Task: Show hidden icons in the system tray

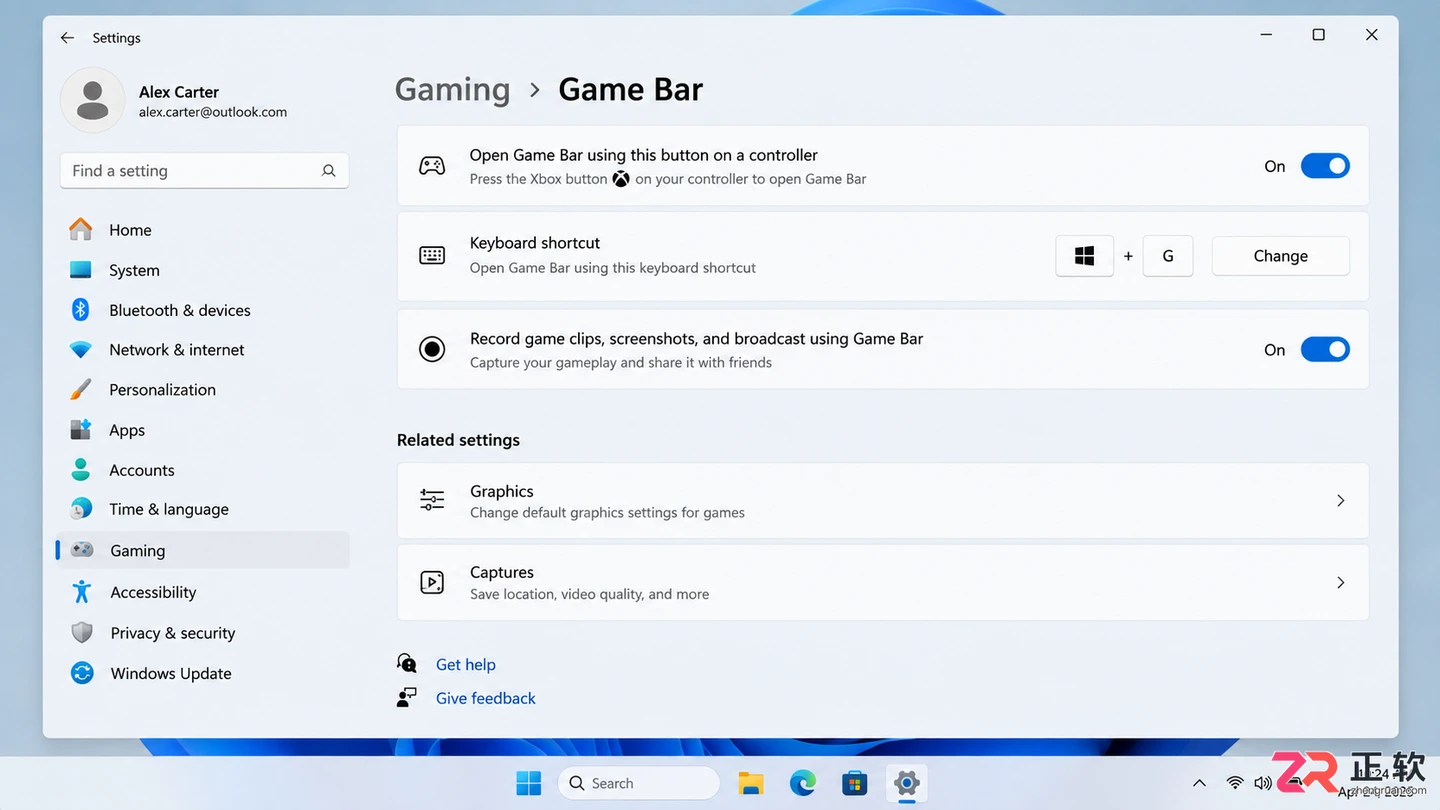Action: pyautogui.click(x=1199, y=783)
